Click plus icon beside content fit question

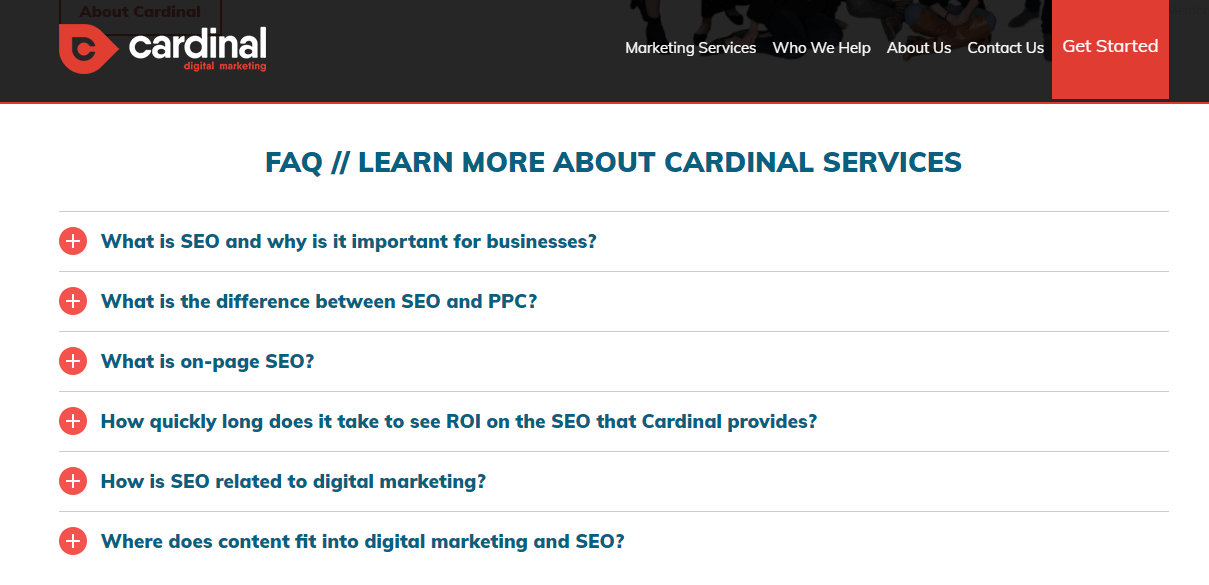tap(73, 541)
